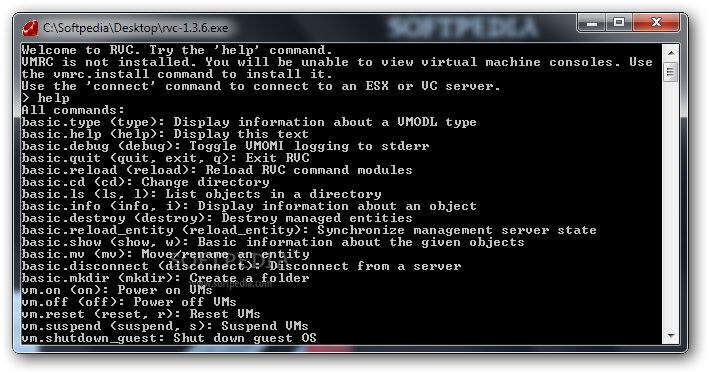Click the 'VMRC is not installed' line
The image size is (709, 374).
(337, 62)
